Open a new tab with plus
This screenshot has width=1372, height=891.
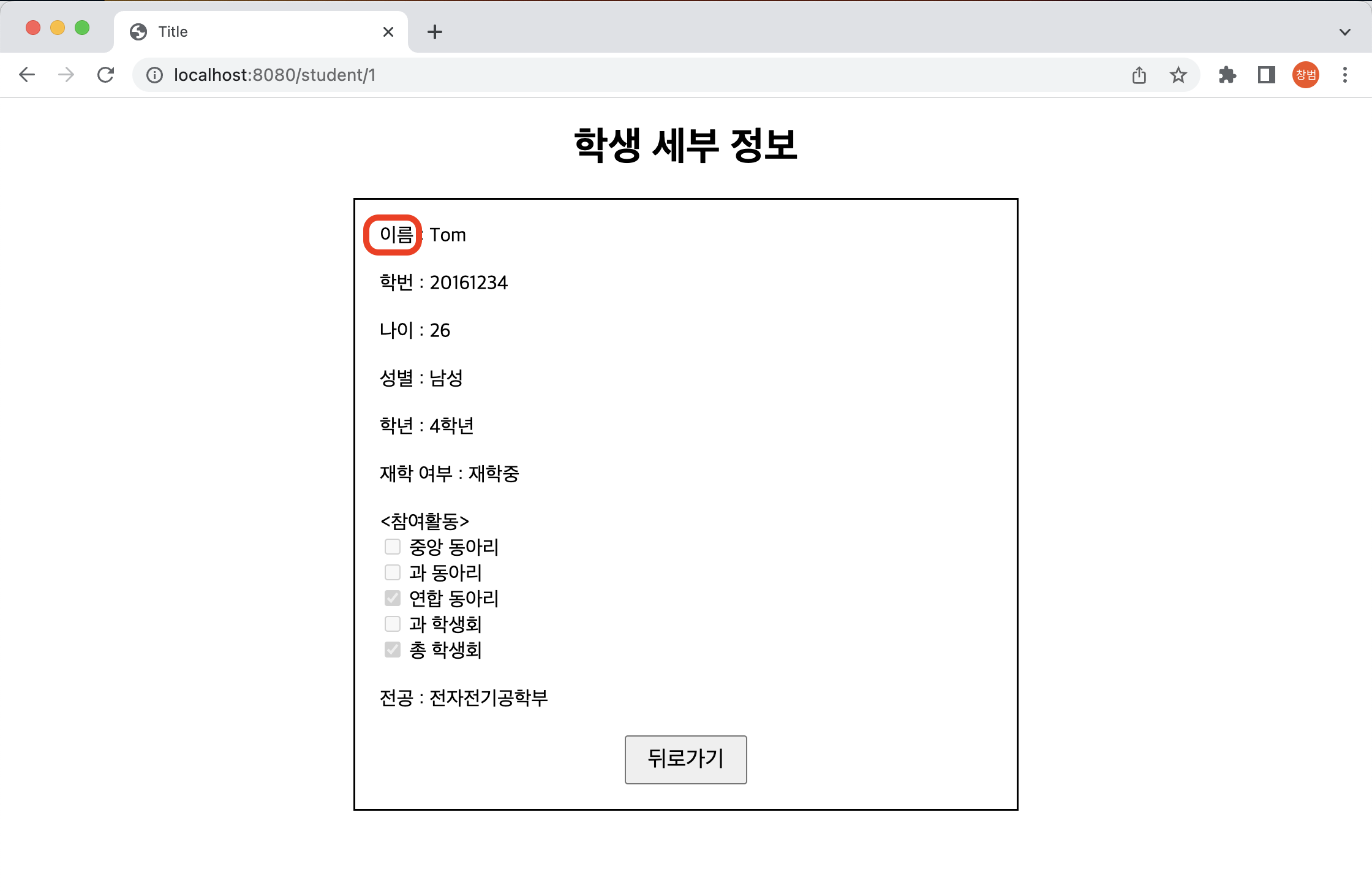[434, 32]
